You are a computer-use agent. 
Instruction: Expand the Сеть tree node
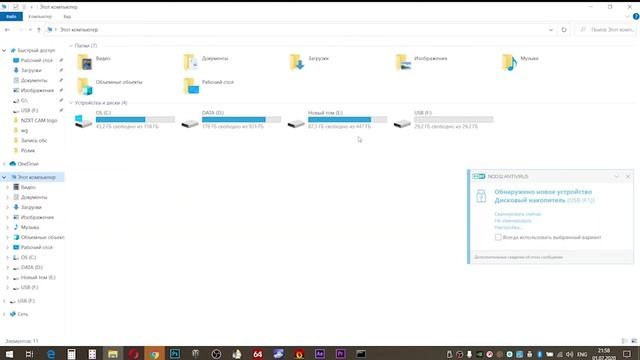pos(4,314)
